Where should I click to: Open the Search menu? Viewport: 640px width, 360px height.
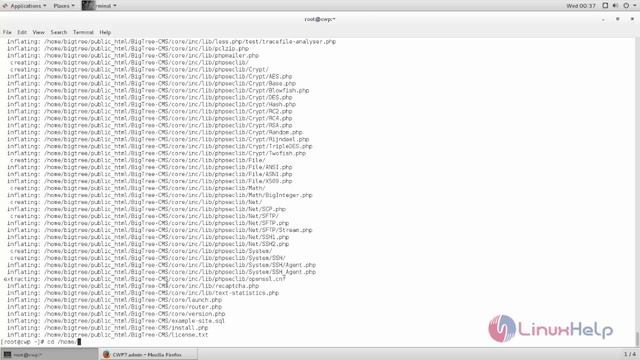coord(59,32)
